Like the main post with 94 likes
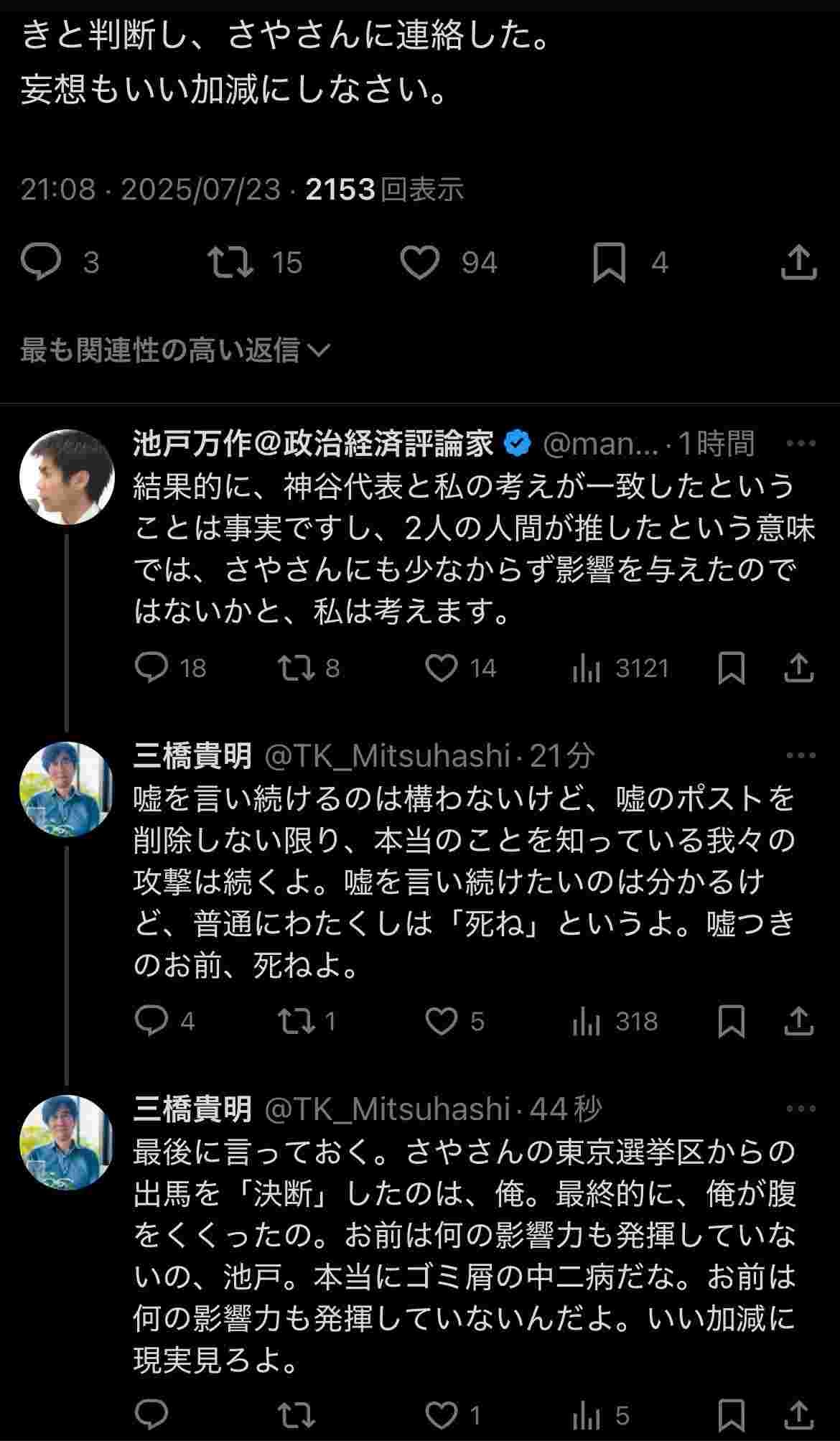840x1441 pixels. tap(420, 262)
